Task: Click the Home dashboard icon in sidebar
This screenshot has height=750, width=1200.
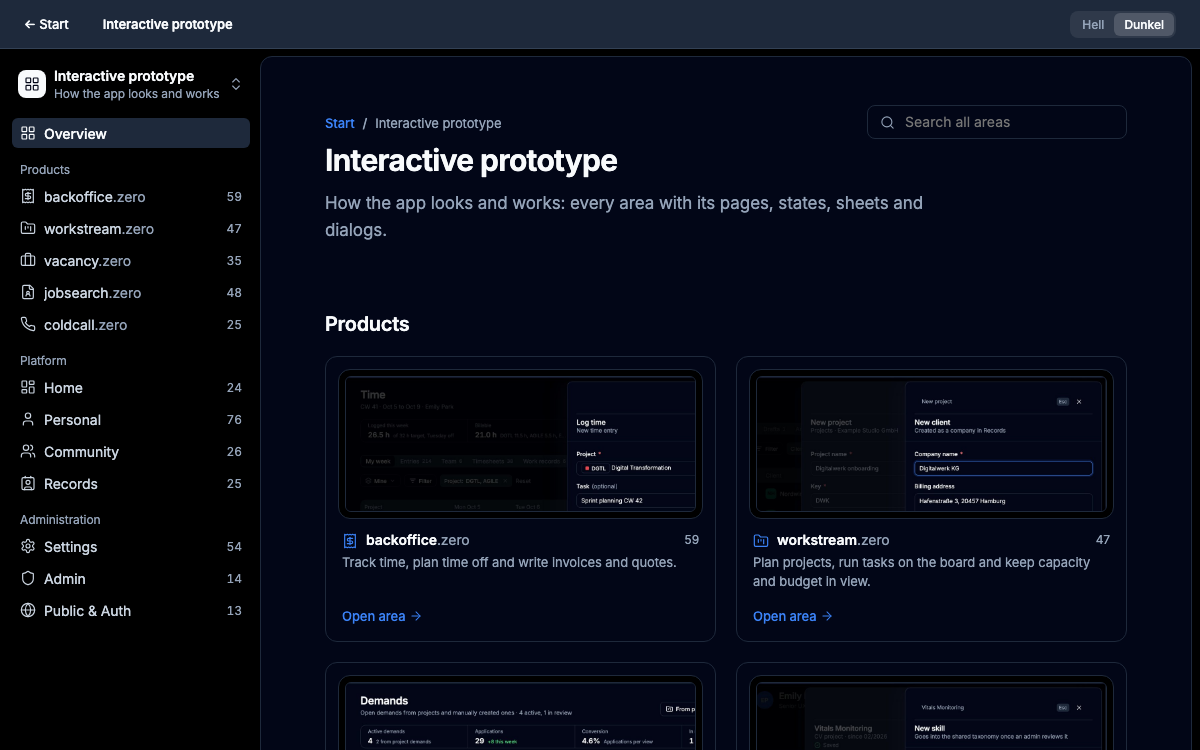Action: [x=28, y=388]
